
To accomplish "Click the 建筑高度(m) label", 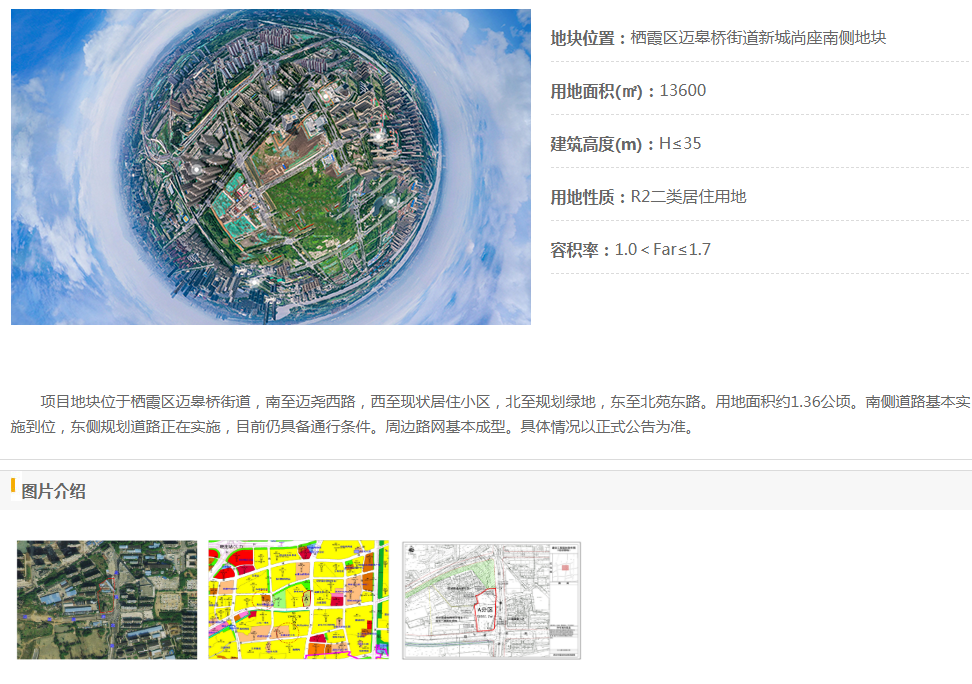I will point(596,144).
